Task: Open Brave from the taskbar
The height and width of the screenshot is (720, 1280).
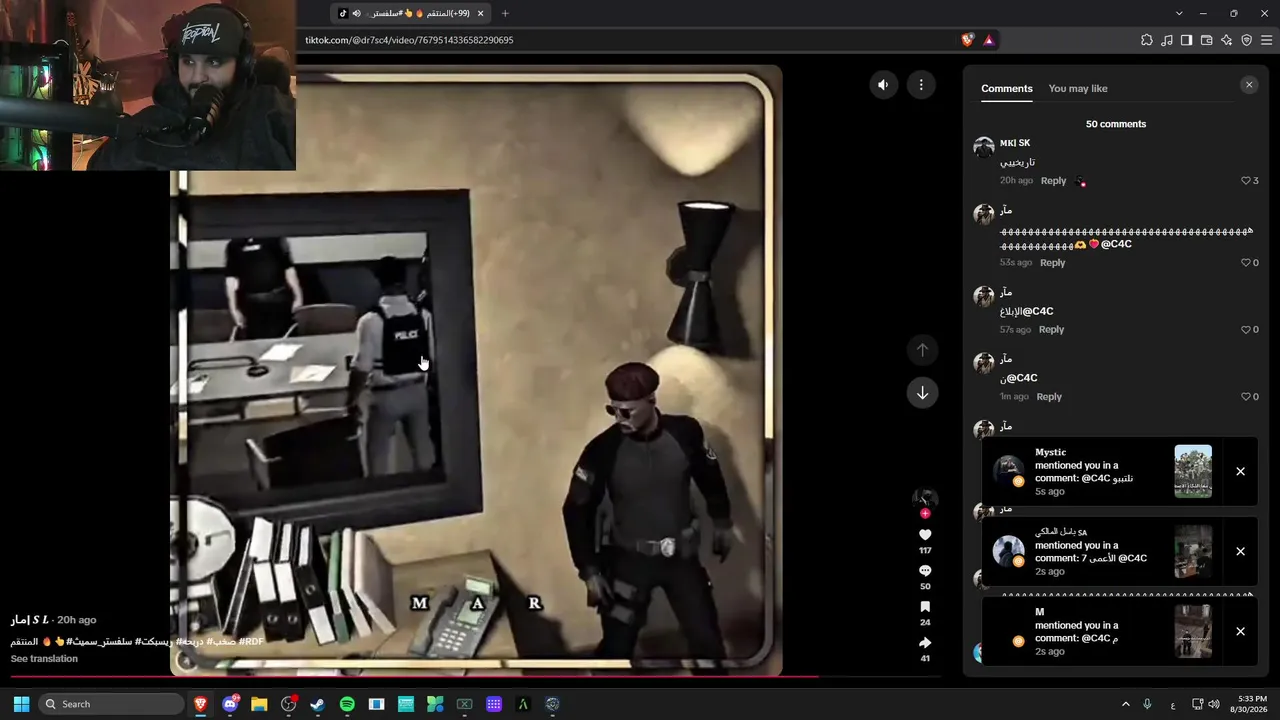Action: pos(201,704)
